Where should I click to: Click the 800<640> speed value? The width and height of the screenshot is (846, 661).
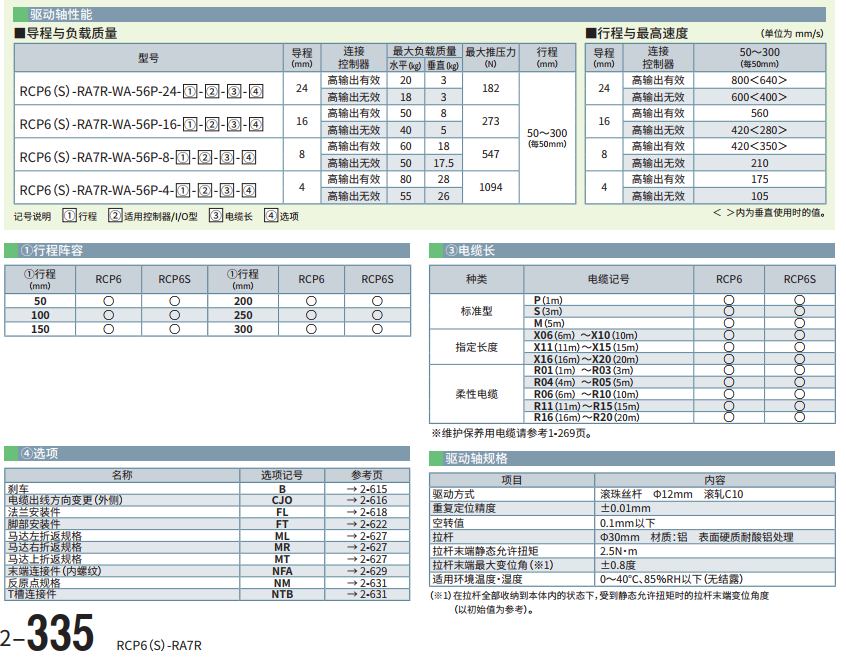point(759,80)
